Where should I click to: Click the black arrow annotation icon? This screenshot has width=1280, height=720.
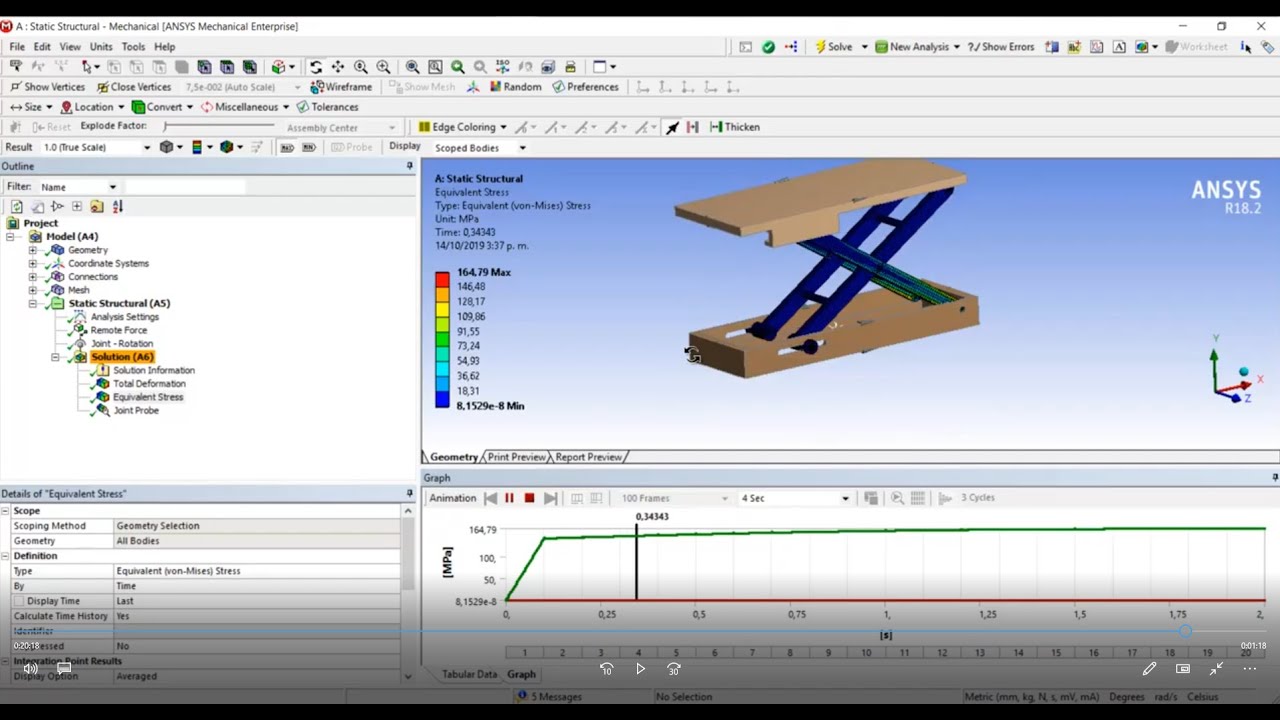[x=672, y=127]
